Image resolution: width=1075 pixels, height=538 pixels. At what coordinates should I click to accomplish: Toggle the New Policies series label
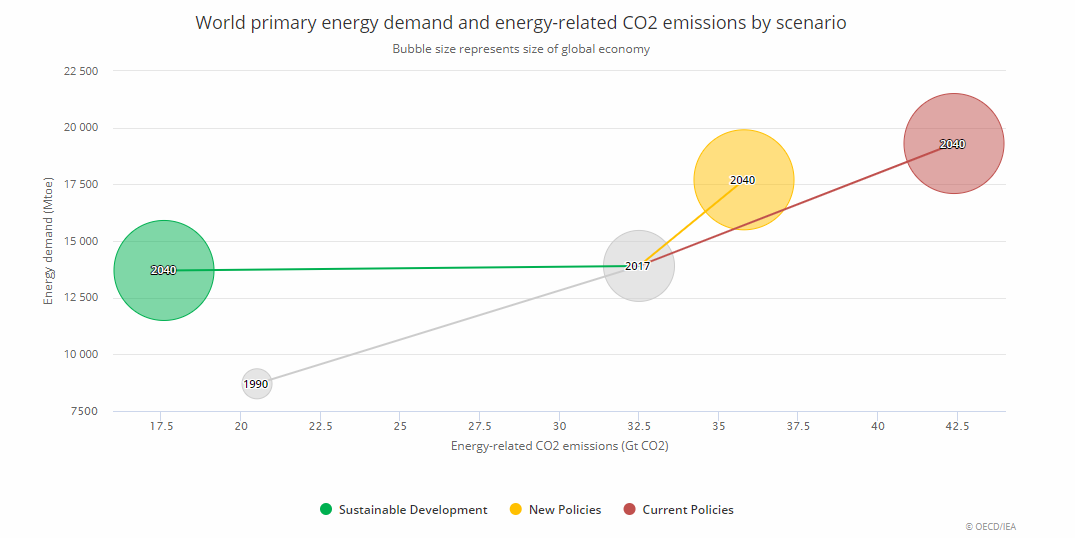tap(565, 510)
